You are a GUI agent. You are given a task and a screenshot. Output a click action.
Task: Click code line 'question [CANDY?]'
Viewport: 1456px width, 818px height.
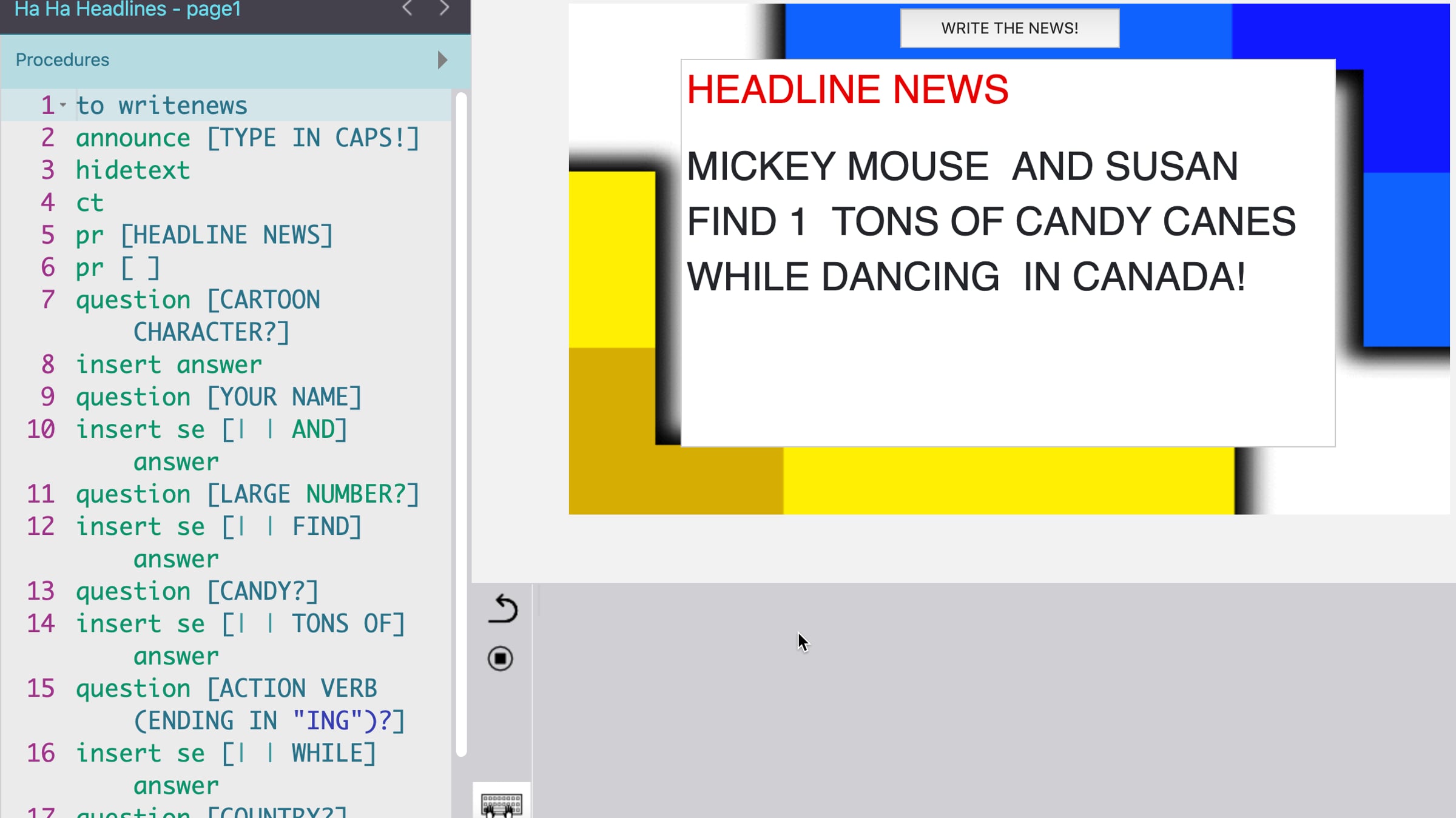197,591
